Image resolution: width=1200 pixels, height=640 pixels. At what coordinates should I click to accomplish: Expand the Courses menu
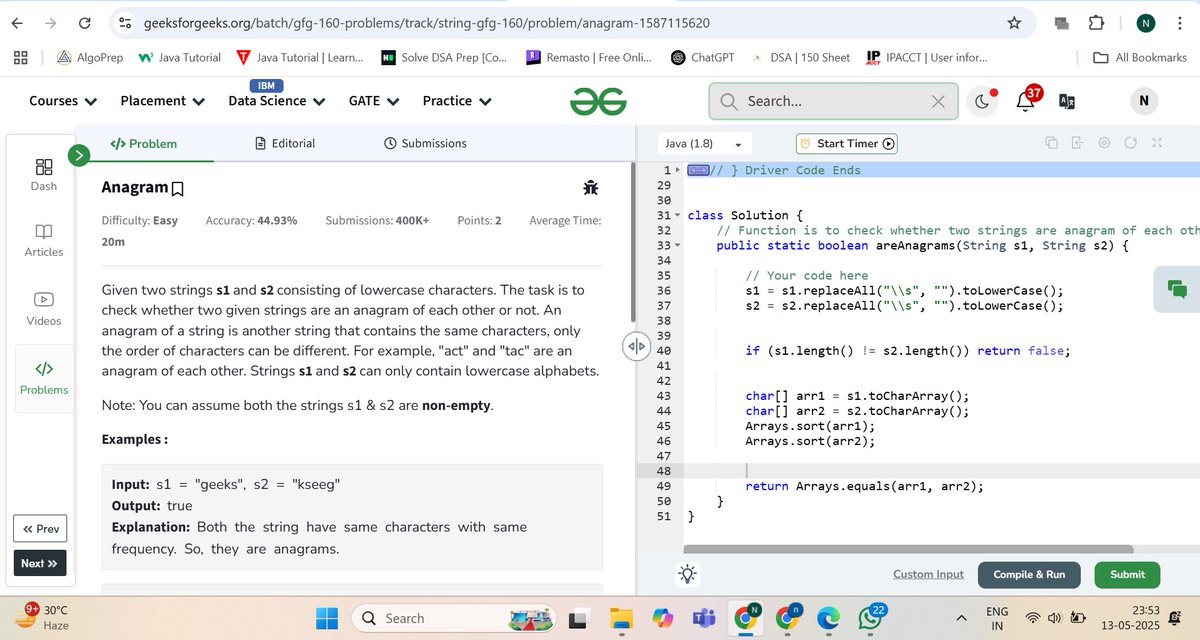point(63,101)
